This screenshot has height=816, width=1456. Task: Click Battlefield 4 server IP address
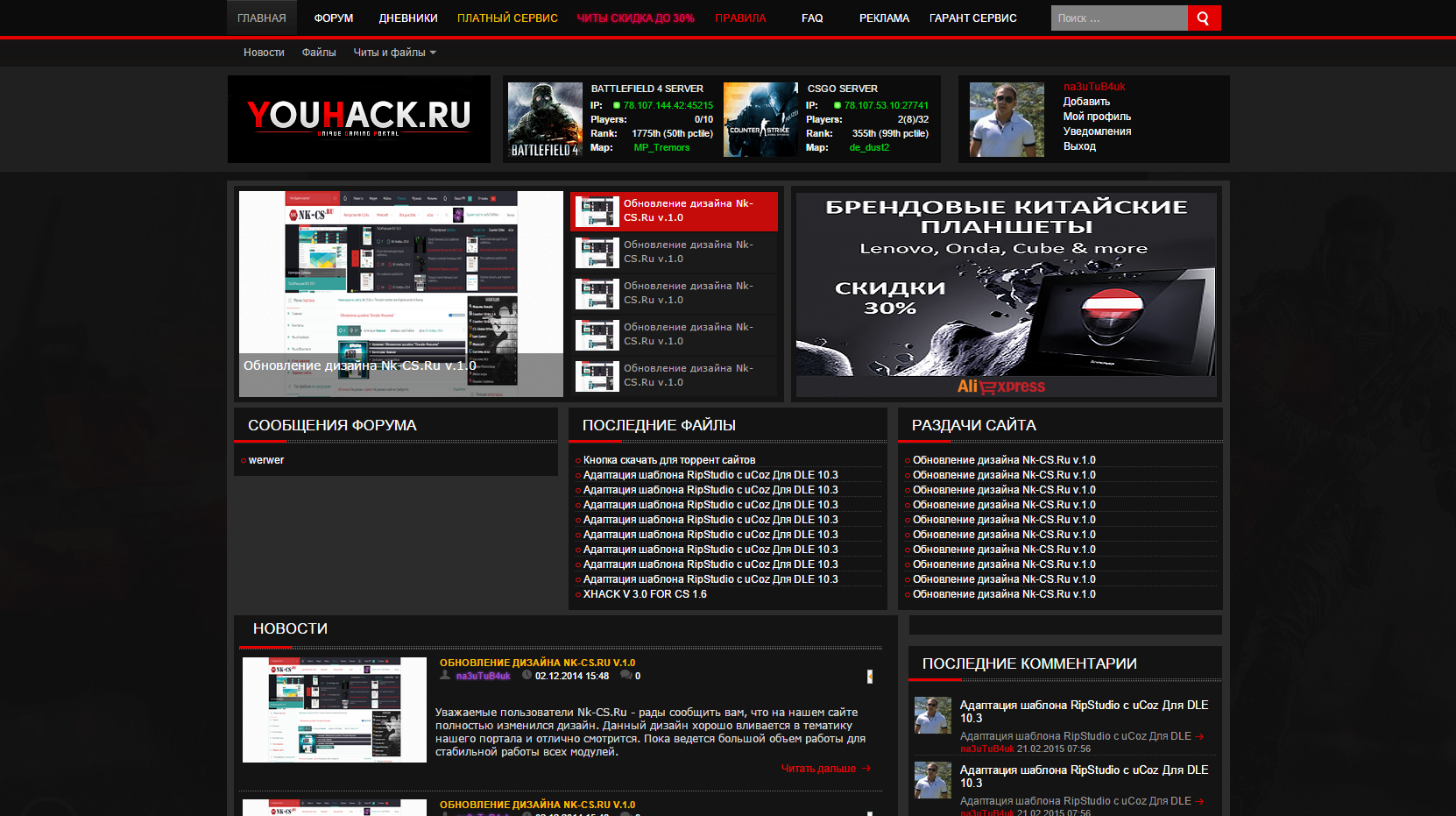click(x=668, y=105)
